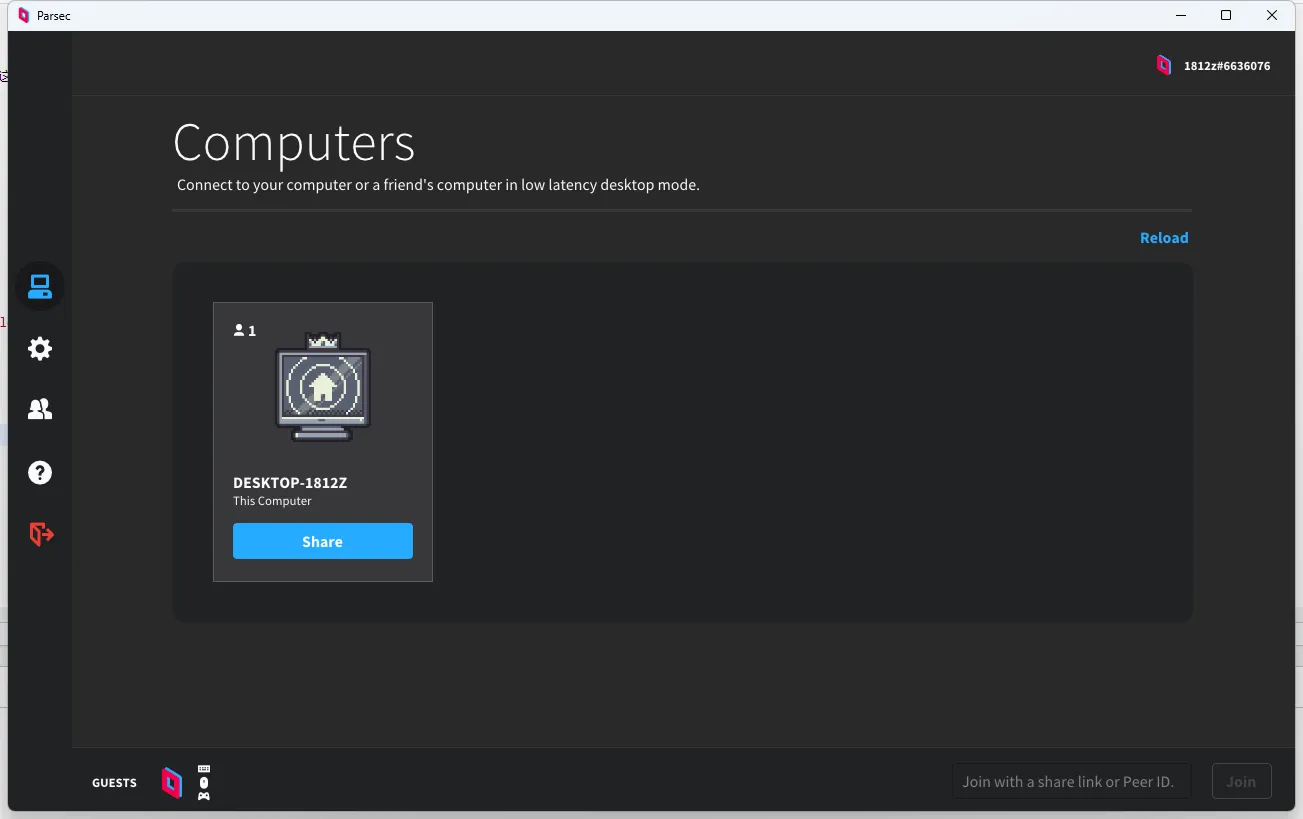Image resolution: width=1303 pixels, height=819 pixels.
Task: Click the GUESTS label
Action: pos(114,783)
